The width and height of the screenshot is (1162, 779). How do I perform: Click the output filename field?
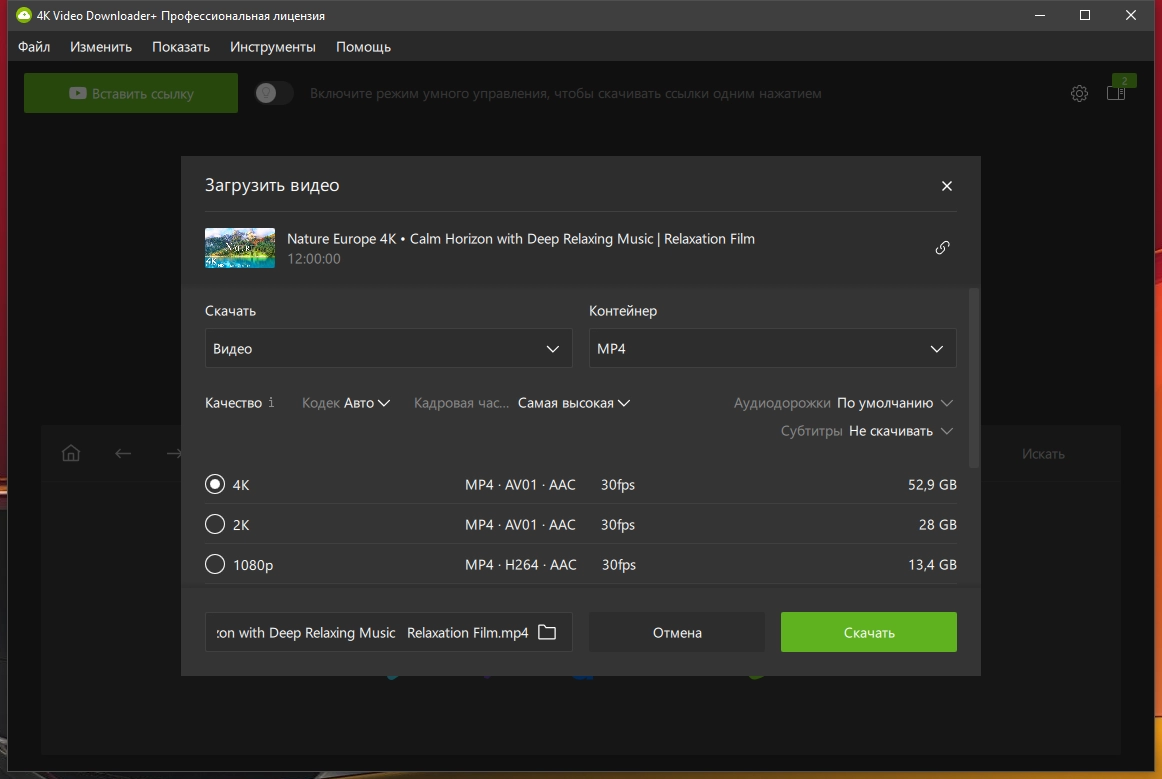point(388,632)
